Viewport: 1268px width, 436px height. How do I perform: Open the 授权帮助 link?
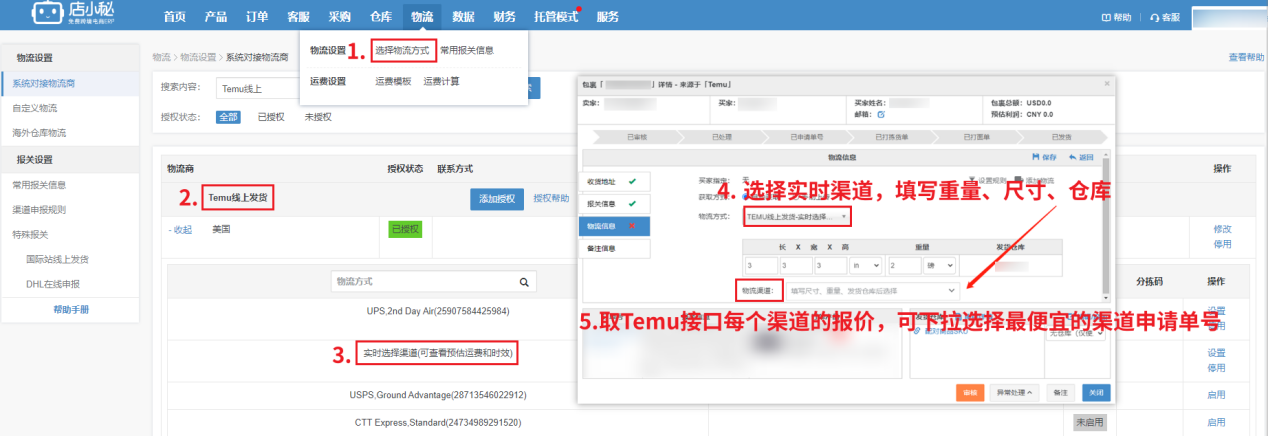tap(552, 199)
